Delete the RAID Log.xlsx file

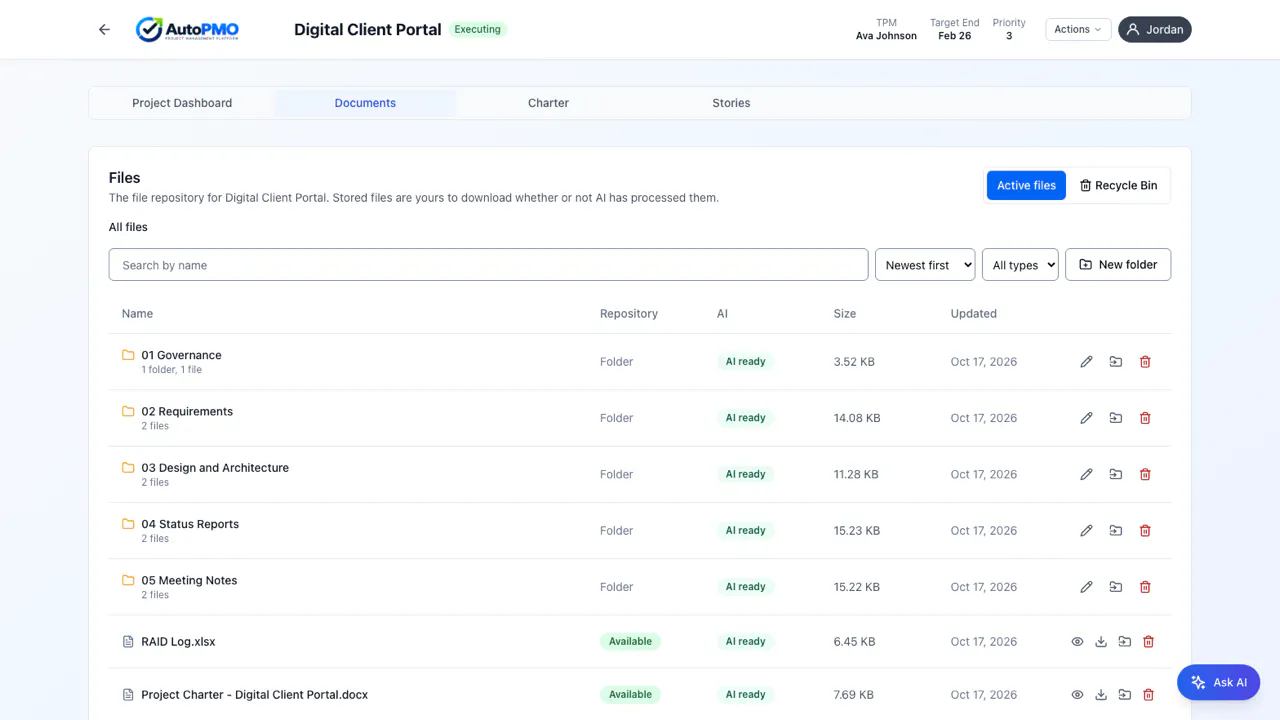[1148, 642]
